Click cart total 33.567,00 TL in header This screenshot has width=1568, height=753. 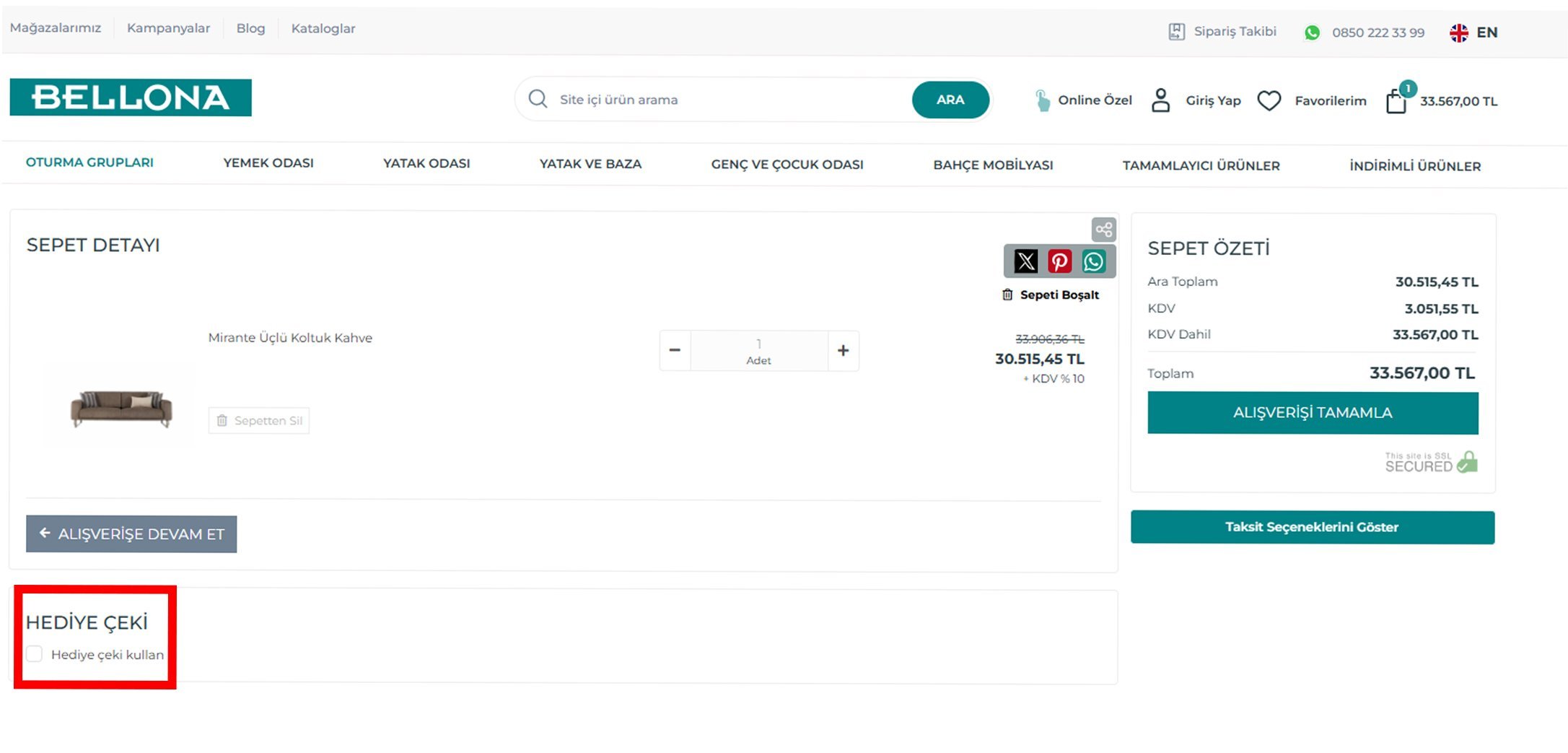tap(1458, 102)
